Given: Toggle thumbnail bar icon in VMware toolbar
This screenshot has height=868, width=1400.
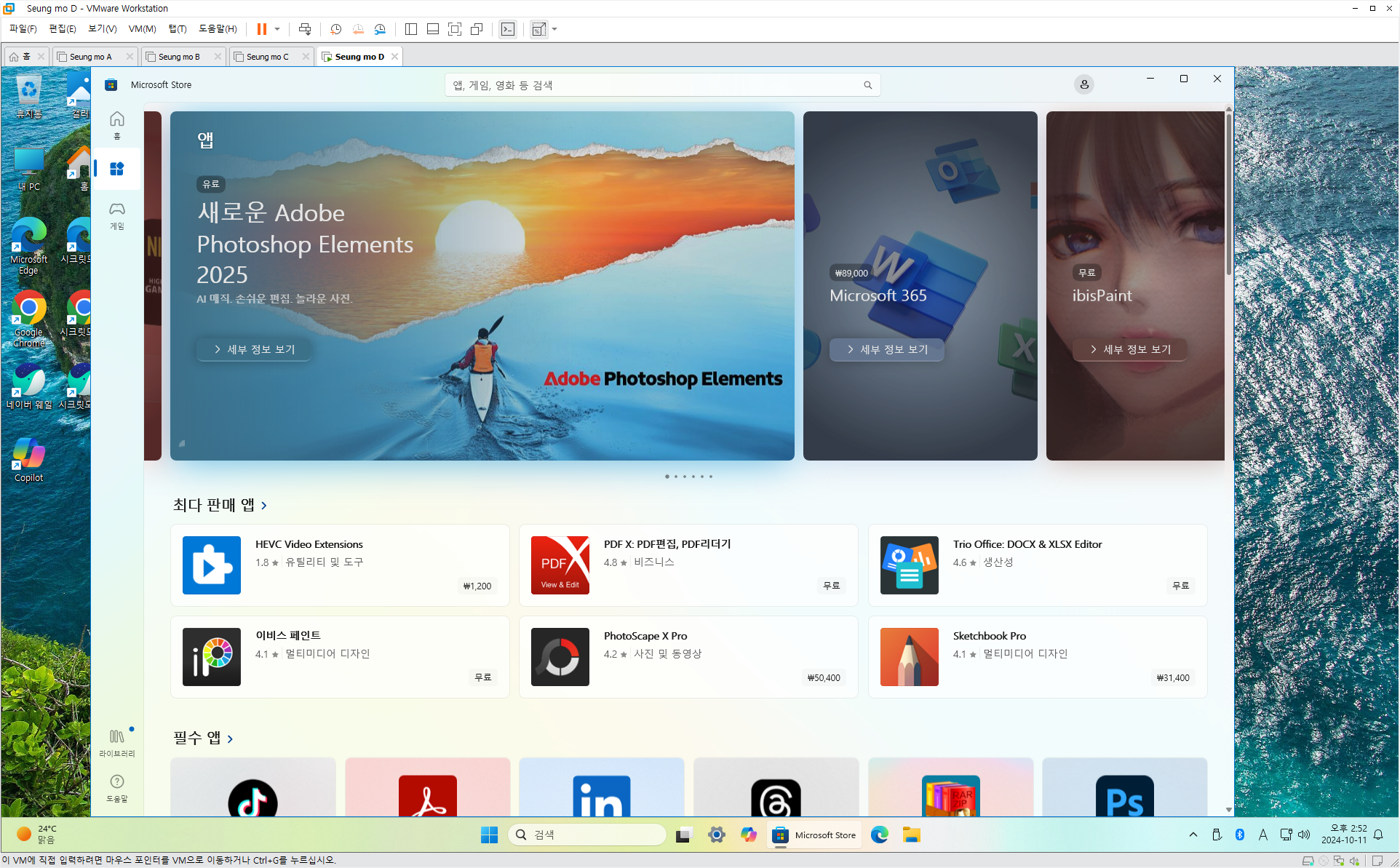Looking at the screenshot, I should tap(432, 29).
